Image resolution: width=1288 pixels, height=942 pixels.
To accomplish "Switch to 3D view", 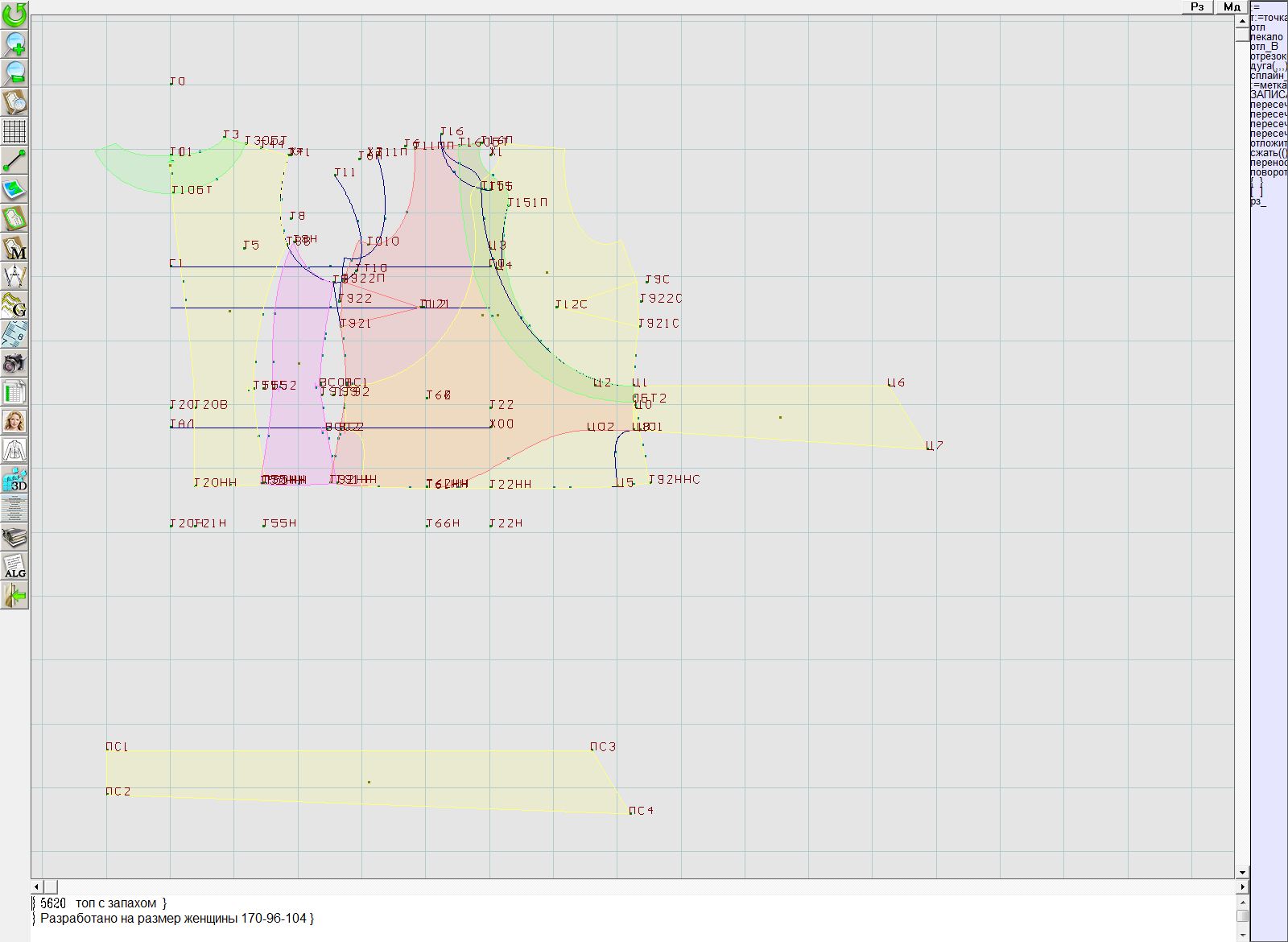I will point(14,480).
